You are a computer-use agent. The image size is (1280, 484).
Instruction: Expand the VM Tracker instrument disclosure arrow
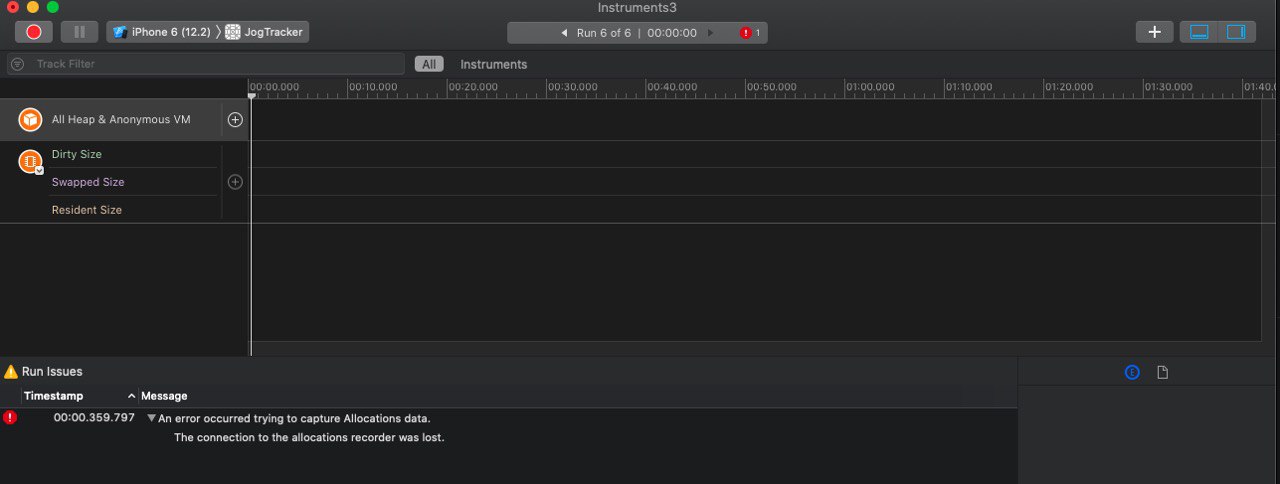click(x=39, y=171)
